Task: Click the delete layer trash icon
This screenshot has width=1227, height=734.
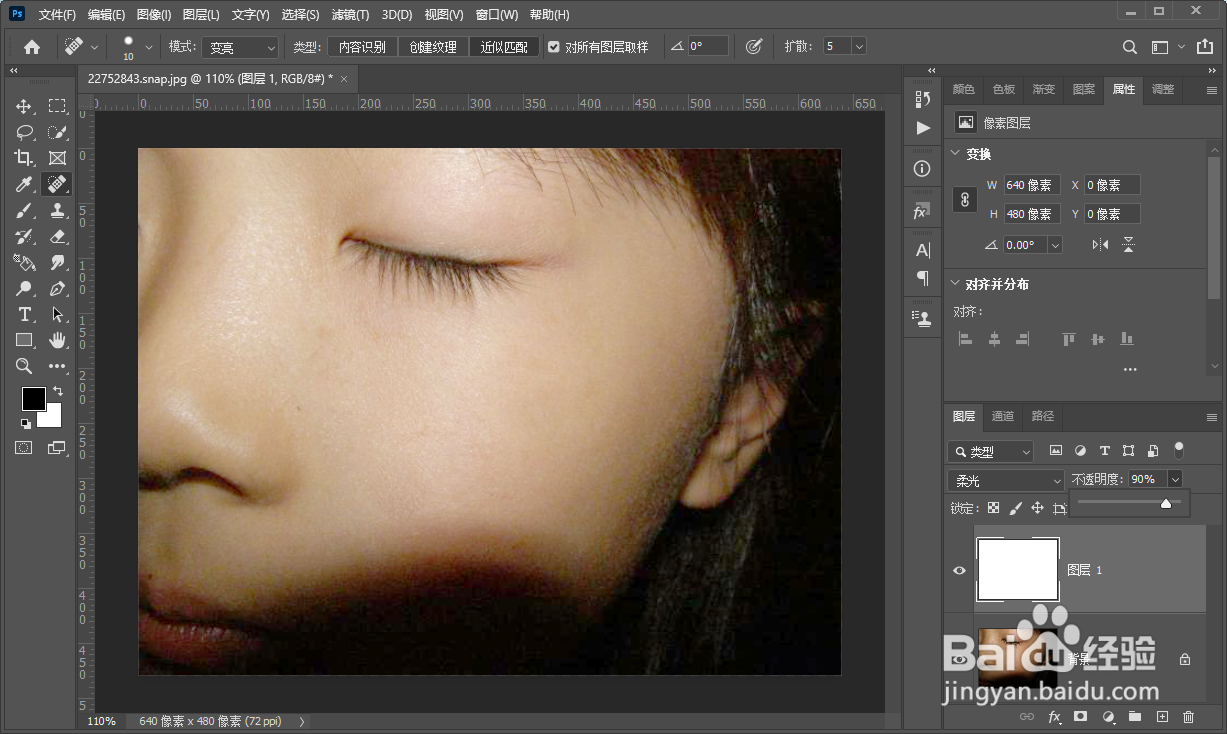Action: click(1188, 717)
